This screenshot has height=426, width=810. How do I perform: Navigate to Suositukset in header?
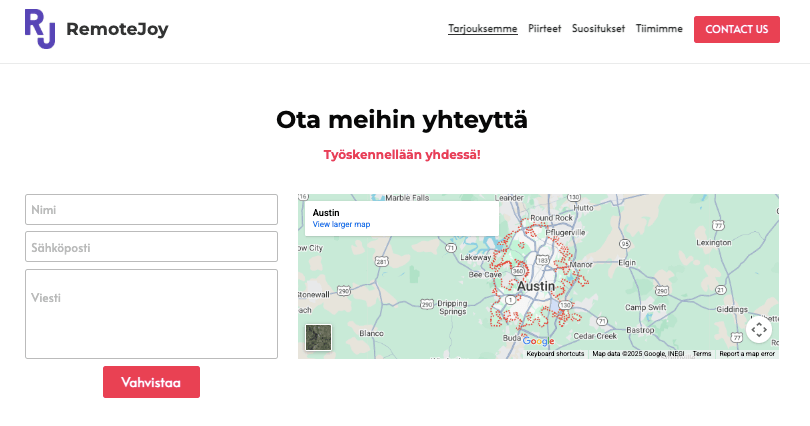coord(597,29)
